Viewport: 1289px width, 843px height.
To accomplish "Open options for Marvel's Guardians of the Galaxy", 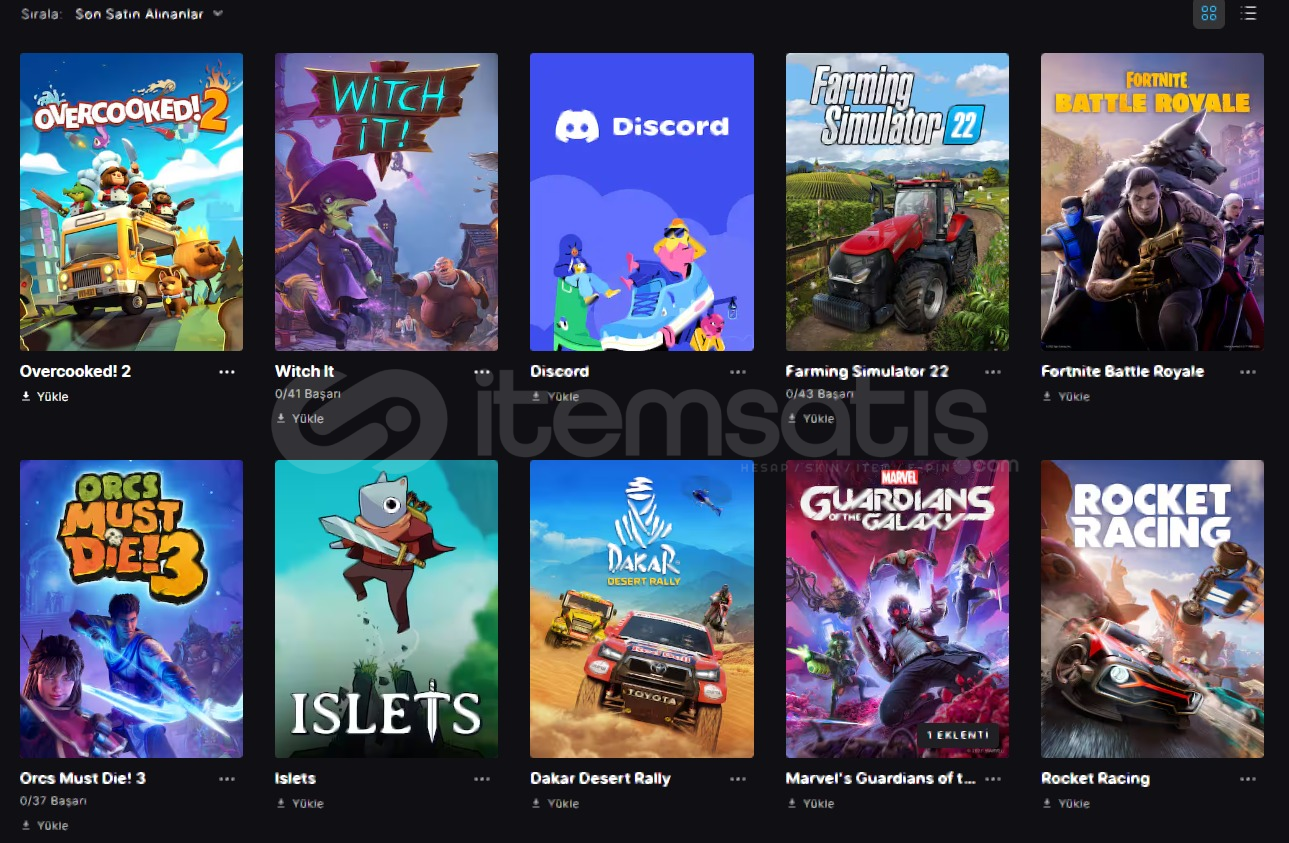I will [x=993, y=779].
